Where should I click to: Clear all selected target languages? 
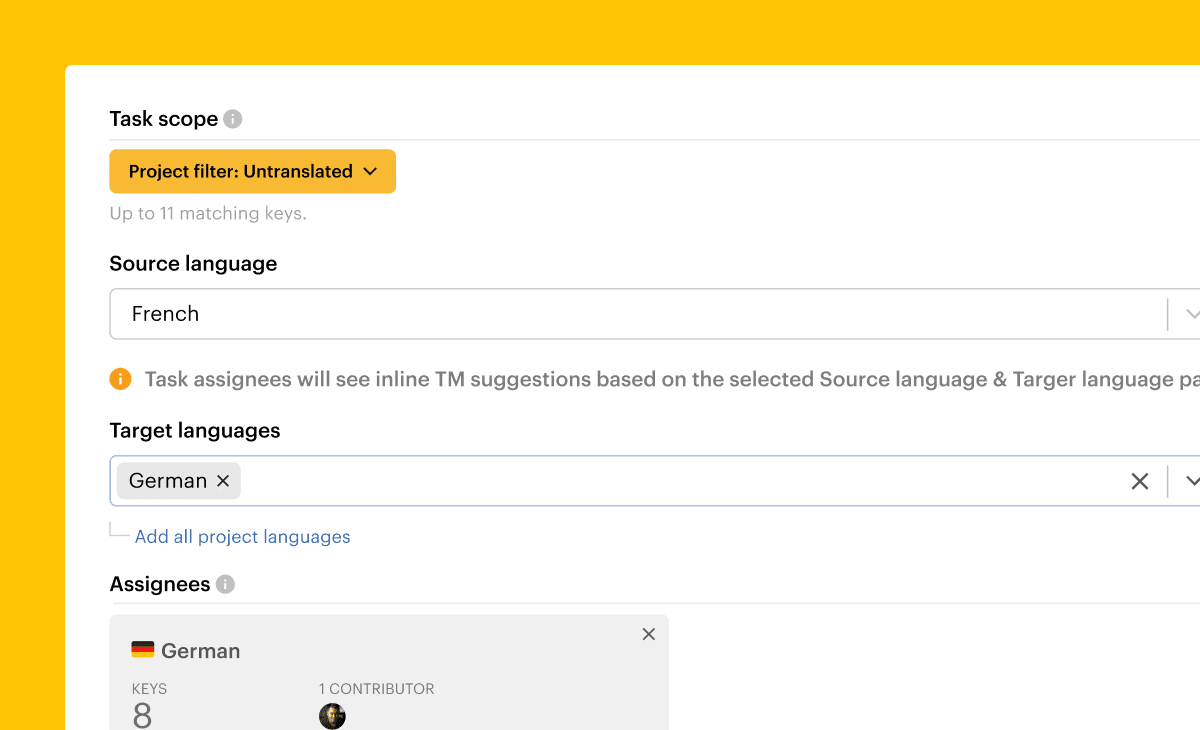[x=1139, y=481]
